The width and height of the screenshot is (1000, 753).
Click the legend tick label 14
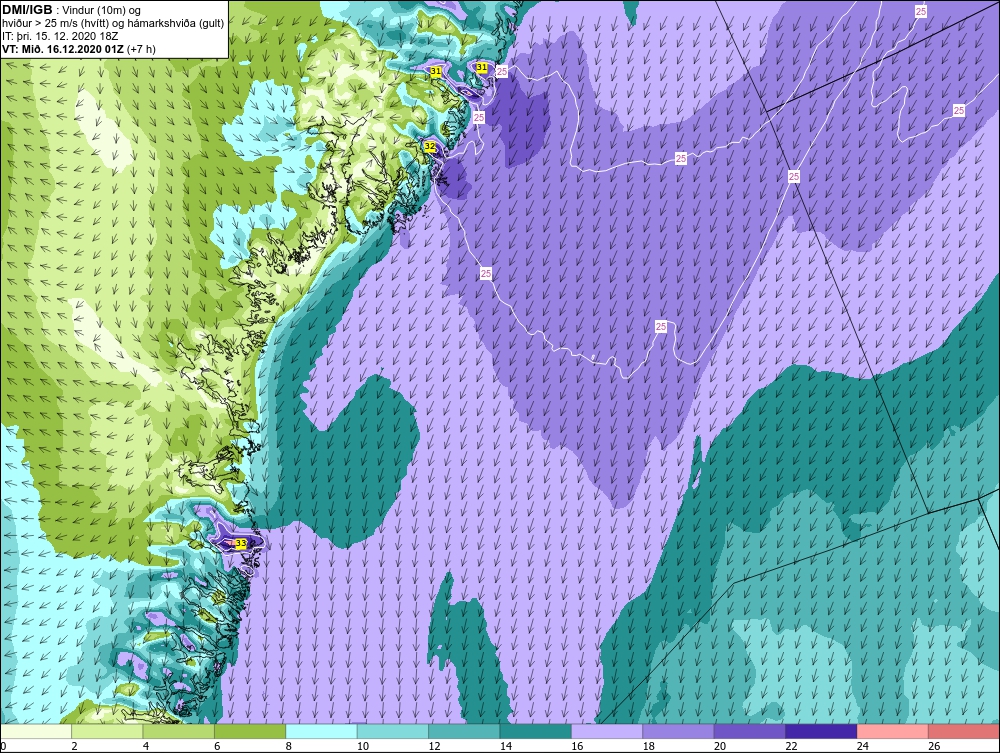506,746
